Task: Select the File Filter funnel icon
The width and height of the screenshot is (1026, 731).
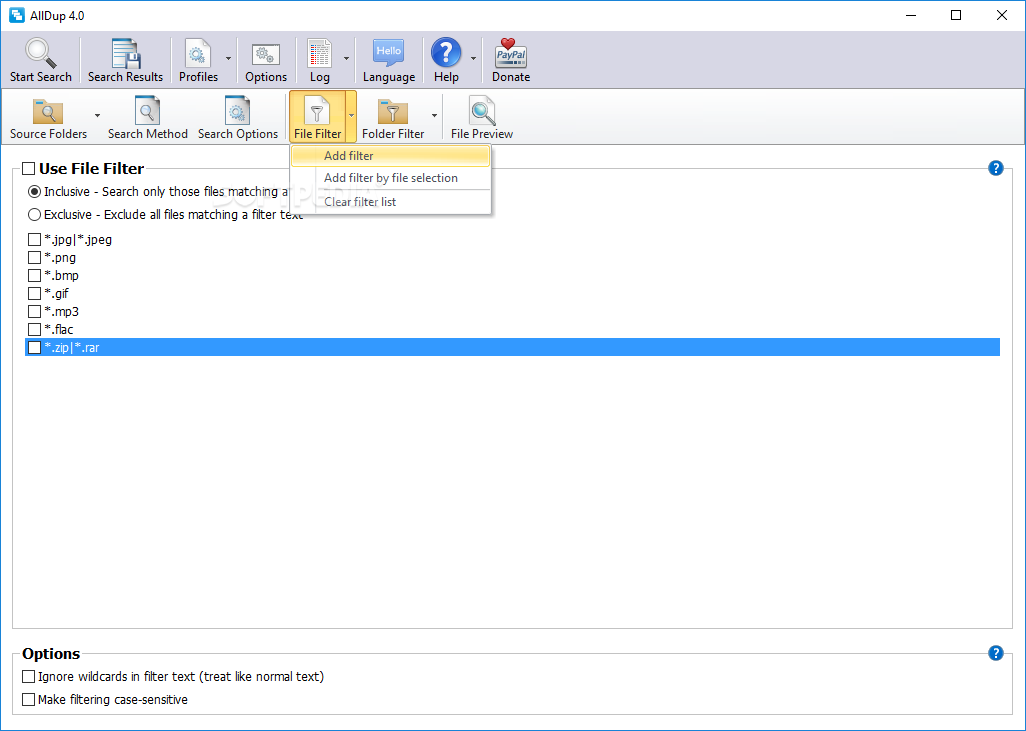Action: [317, 111]
